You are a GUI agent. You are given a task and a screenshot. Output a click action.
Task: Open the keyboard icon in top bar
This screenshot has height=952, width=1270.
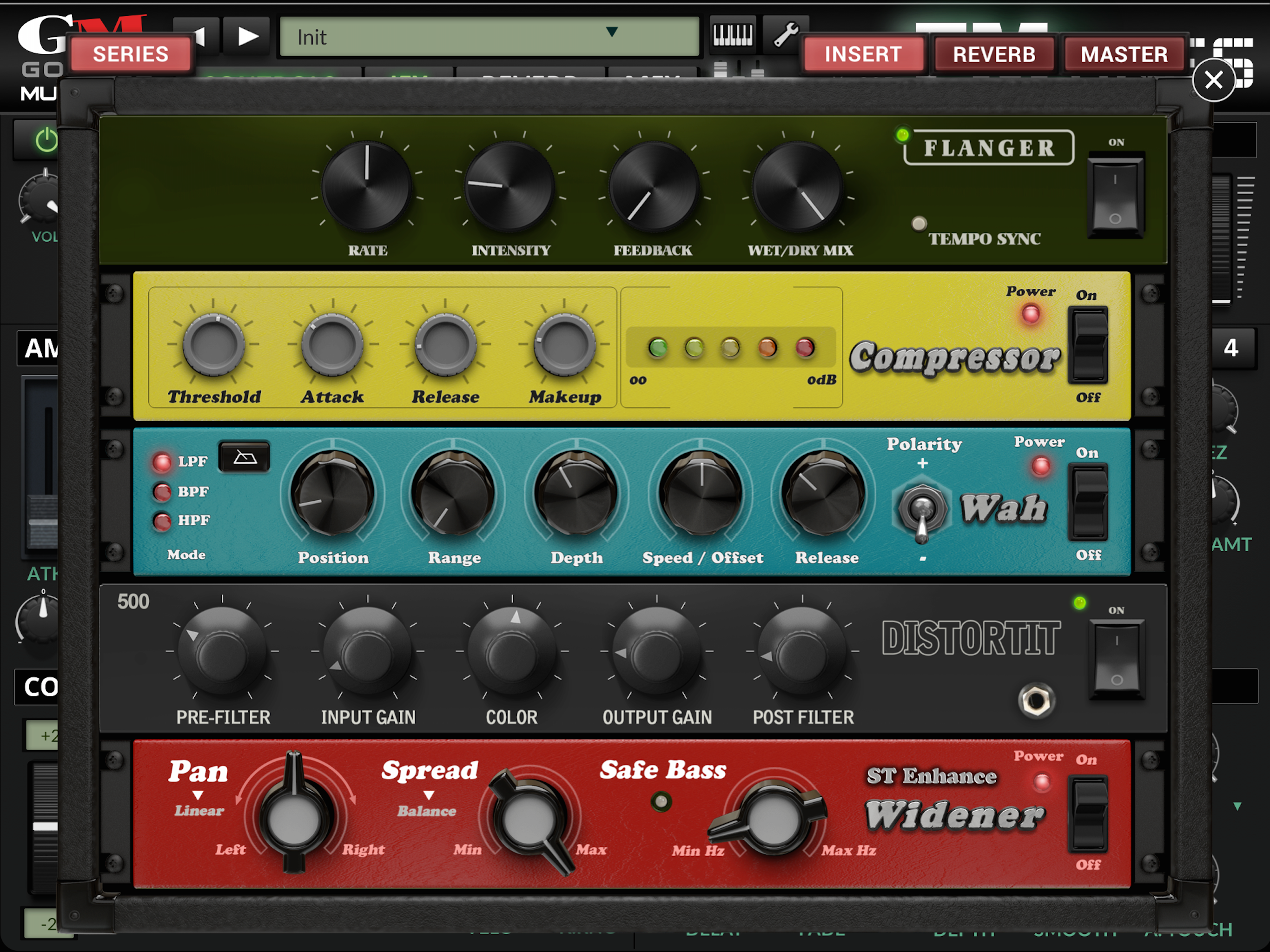tap(732, 35)
